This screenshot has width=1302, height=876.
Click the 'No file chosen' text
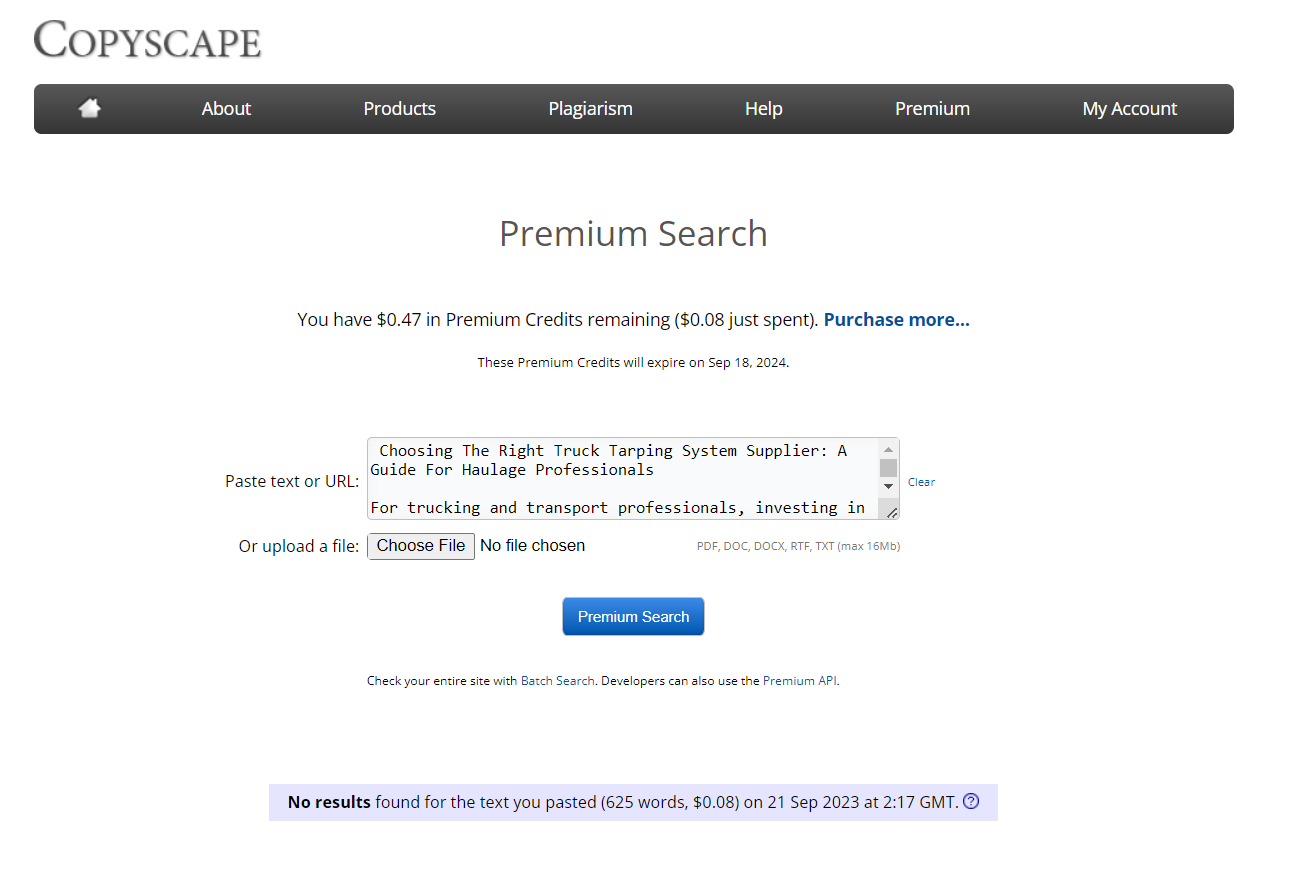(532, 546)
